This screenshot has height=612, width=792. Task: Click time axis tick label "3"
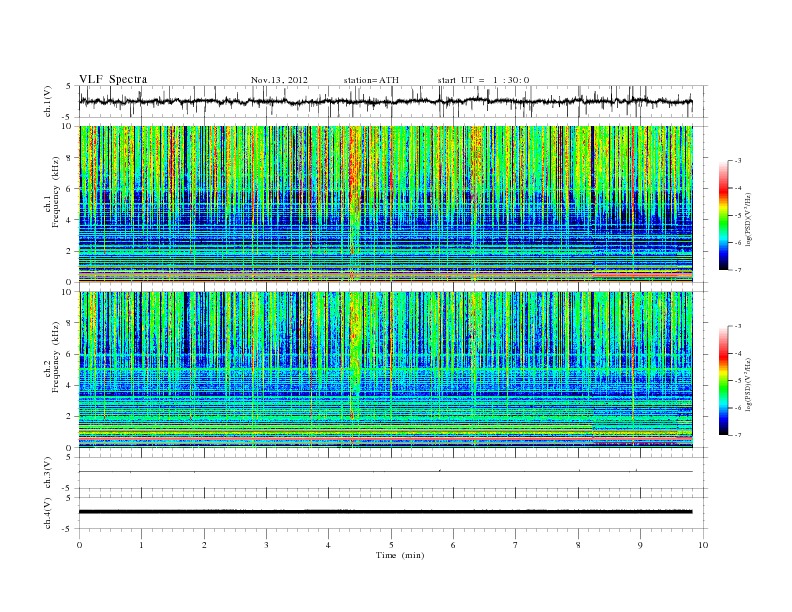(x=266, y=545)
